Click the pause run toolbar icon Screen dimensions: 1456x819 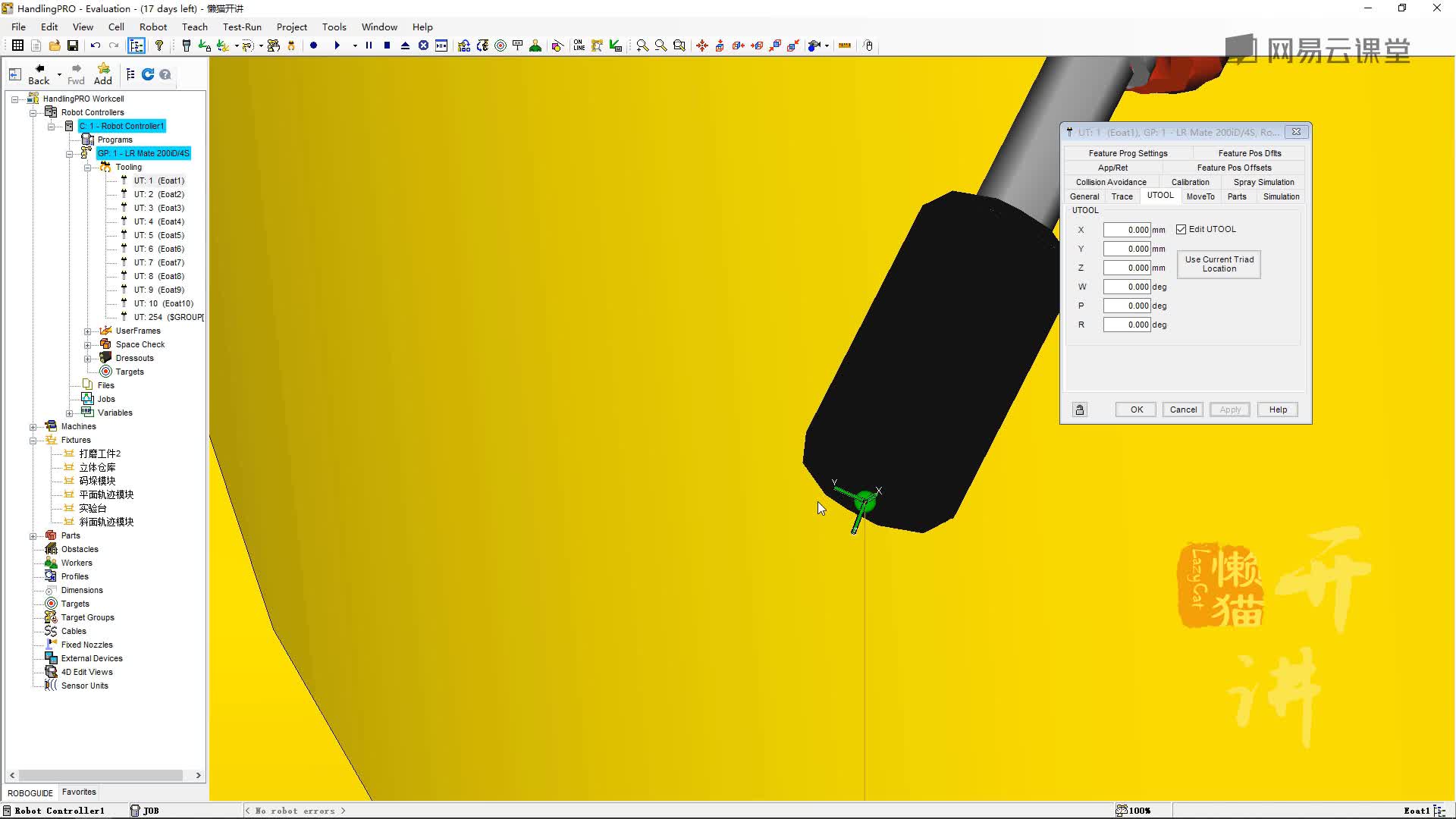(369, 45)
